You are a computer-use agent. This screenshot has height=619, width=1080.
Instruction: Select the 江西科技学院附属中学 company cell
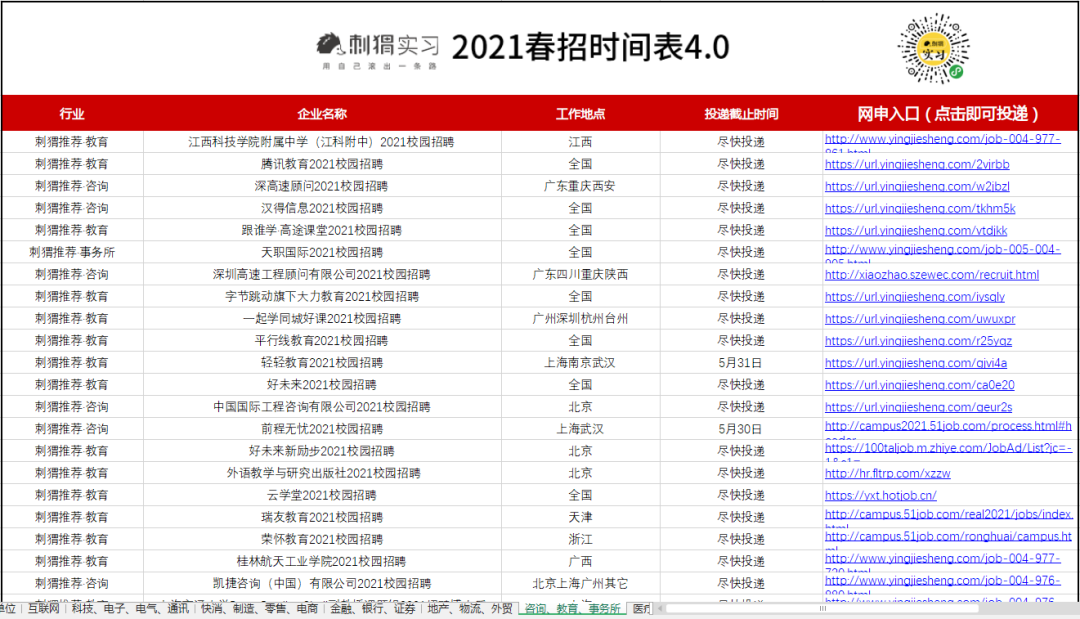(x=322, y=142)
